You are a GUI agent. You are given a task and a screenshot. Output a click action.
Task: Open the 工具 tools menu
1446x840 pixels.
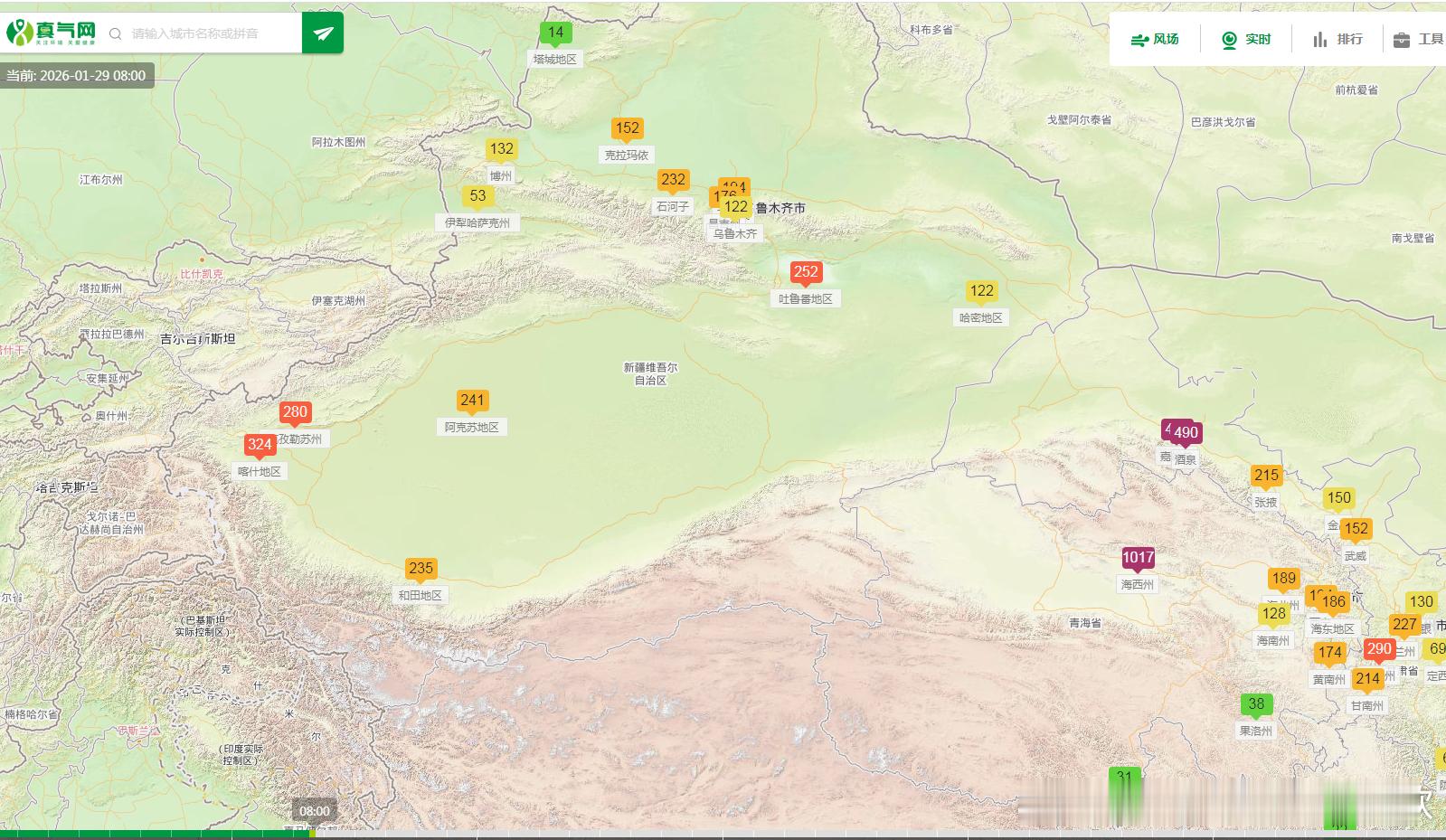[1418, 39]
